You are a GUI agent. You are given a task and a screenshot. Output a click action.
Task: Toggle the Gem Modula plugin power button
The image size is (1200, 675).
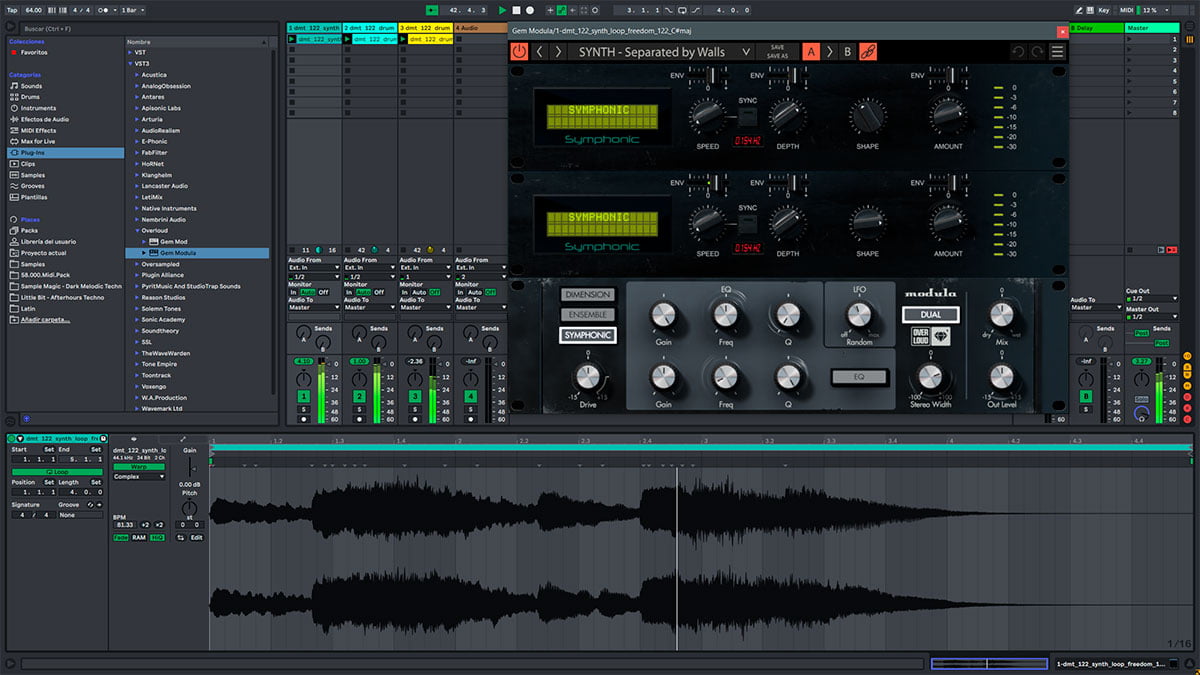(x=519, y=51)
